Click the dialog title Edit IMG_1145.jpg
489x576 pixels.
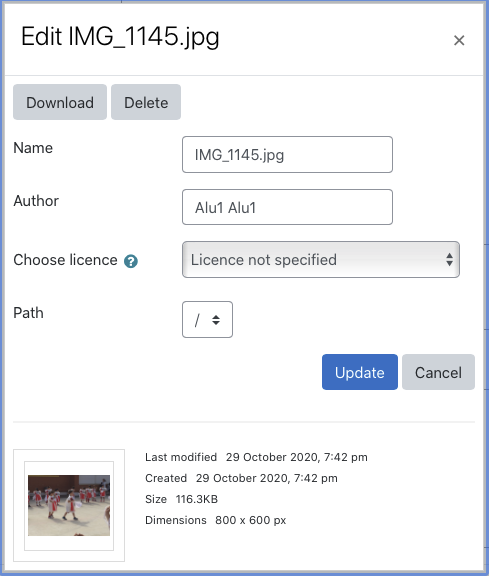pos(120,37)
